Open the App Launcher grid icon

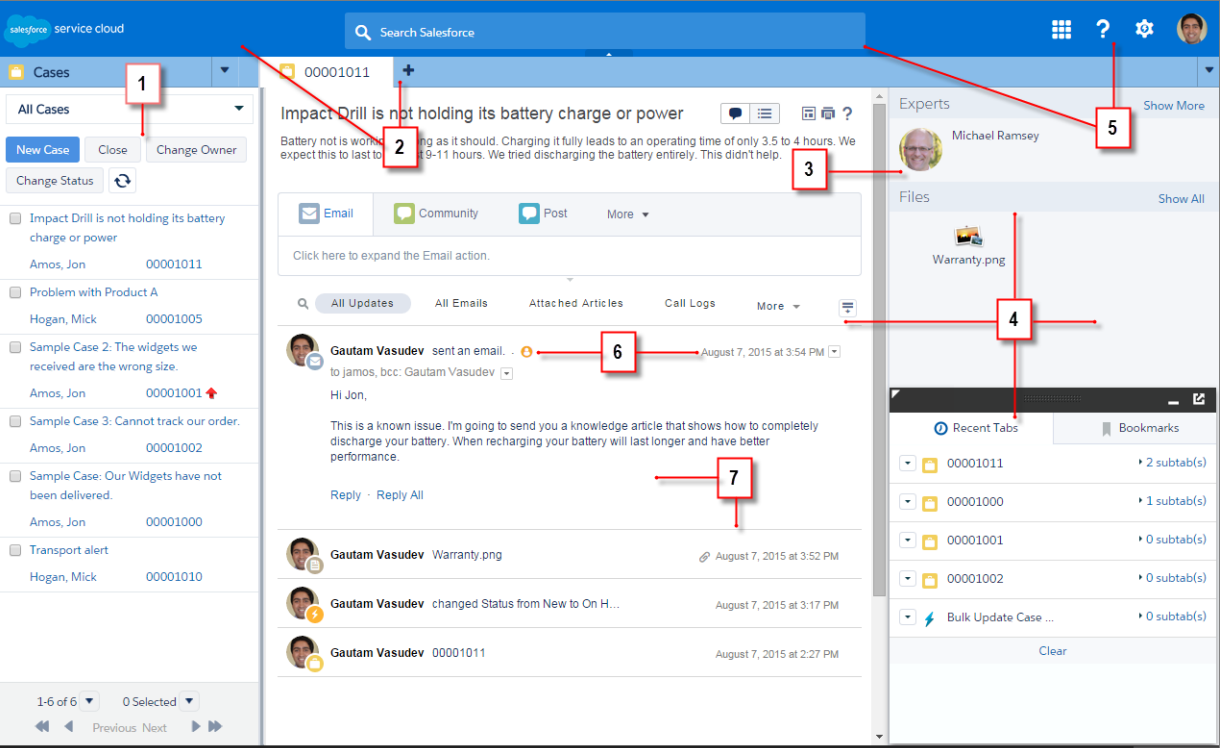pos(1061,30)
